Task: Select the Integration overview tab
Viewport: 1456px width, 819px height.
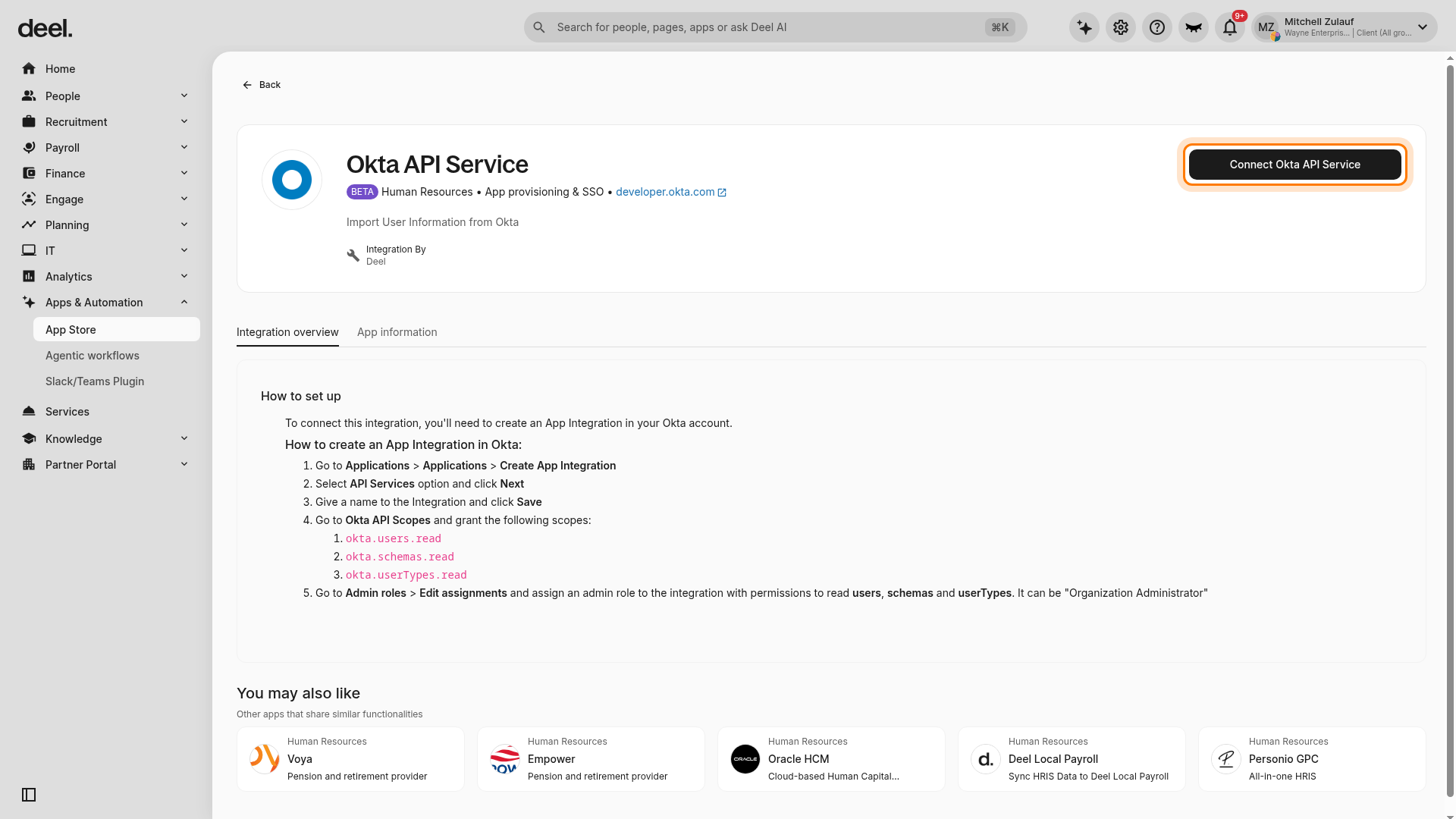Action: (287, 332)
